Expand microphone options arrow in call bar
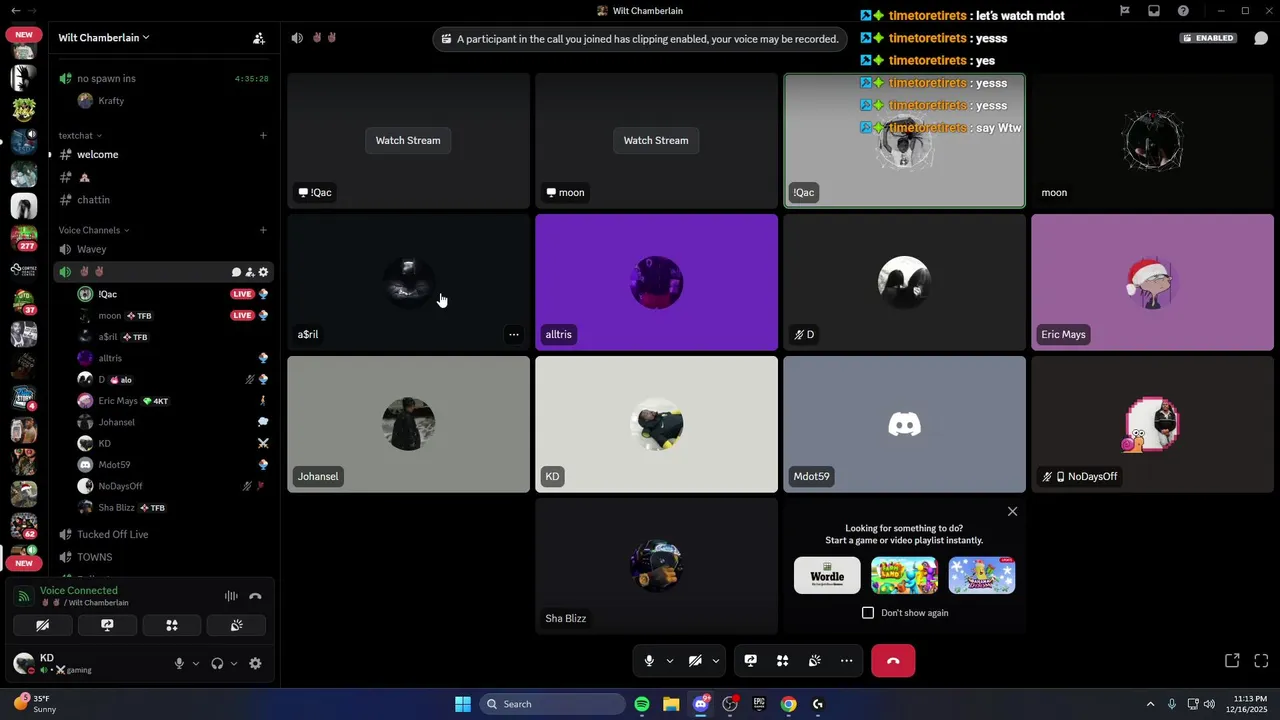The width and height of the screenshot is (1280, 720). pos(670,661)
